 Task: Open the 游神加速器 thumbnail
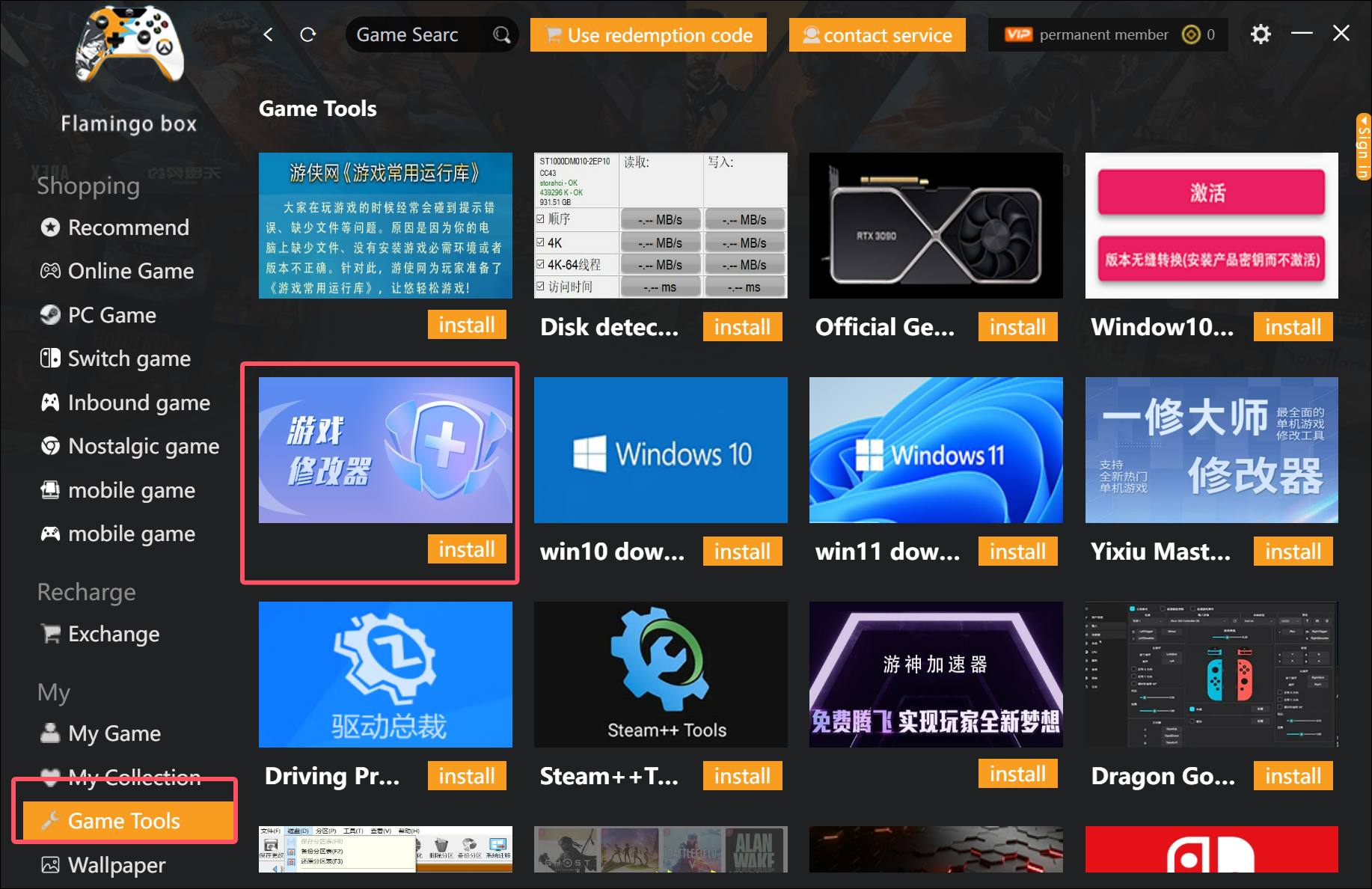click(x=936, y=674)
